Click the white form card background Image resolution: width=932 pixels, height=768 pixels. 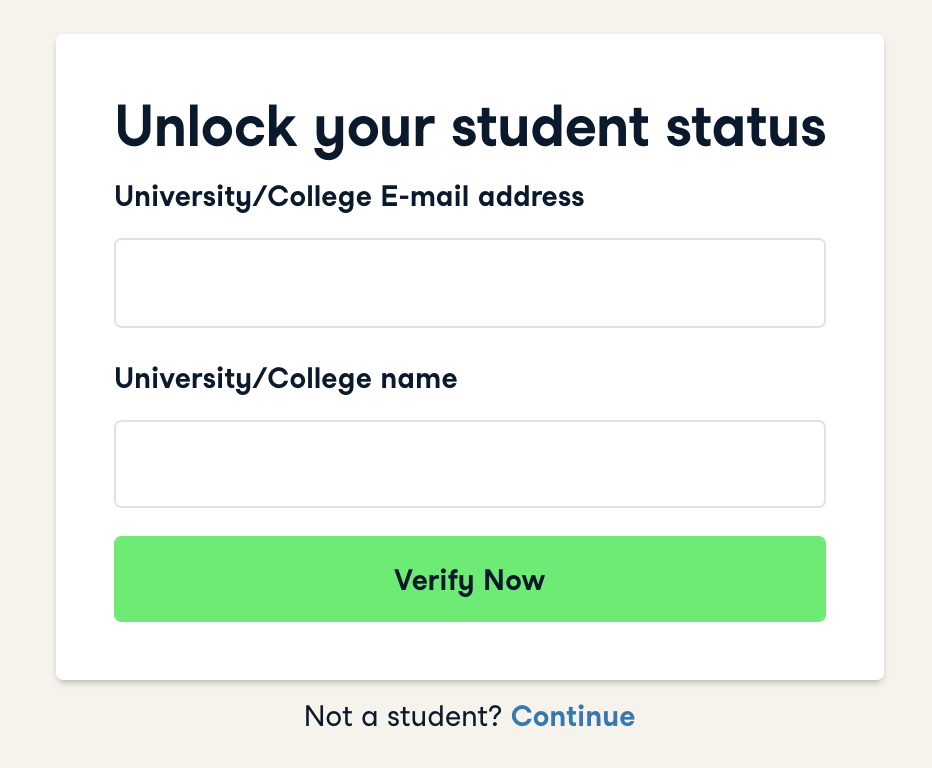470,650
